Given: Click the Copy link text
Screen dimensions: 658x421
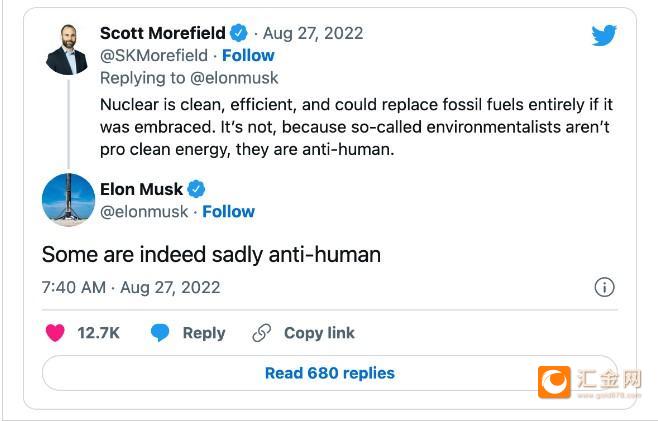Looking at the screenshot, I should pyautogui.click(x=319, y=333).
